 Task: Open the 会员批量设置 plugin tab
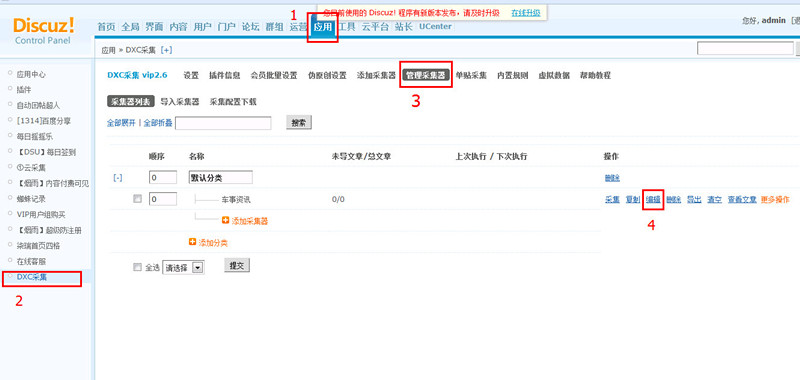[274, 75]
